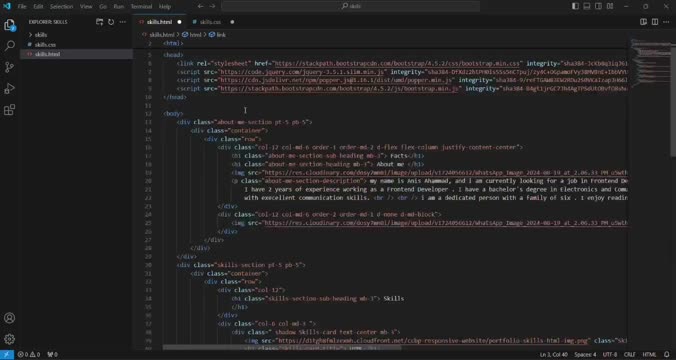Open the Source Control view
Screen dimensions: 676x360
click(9, 67)
